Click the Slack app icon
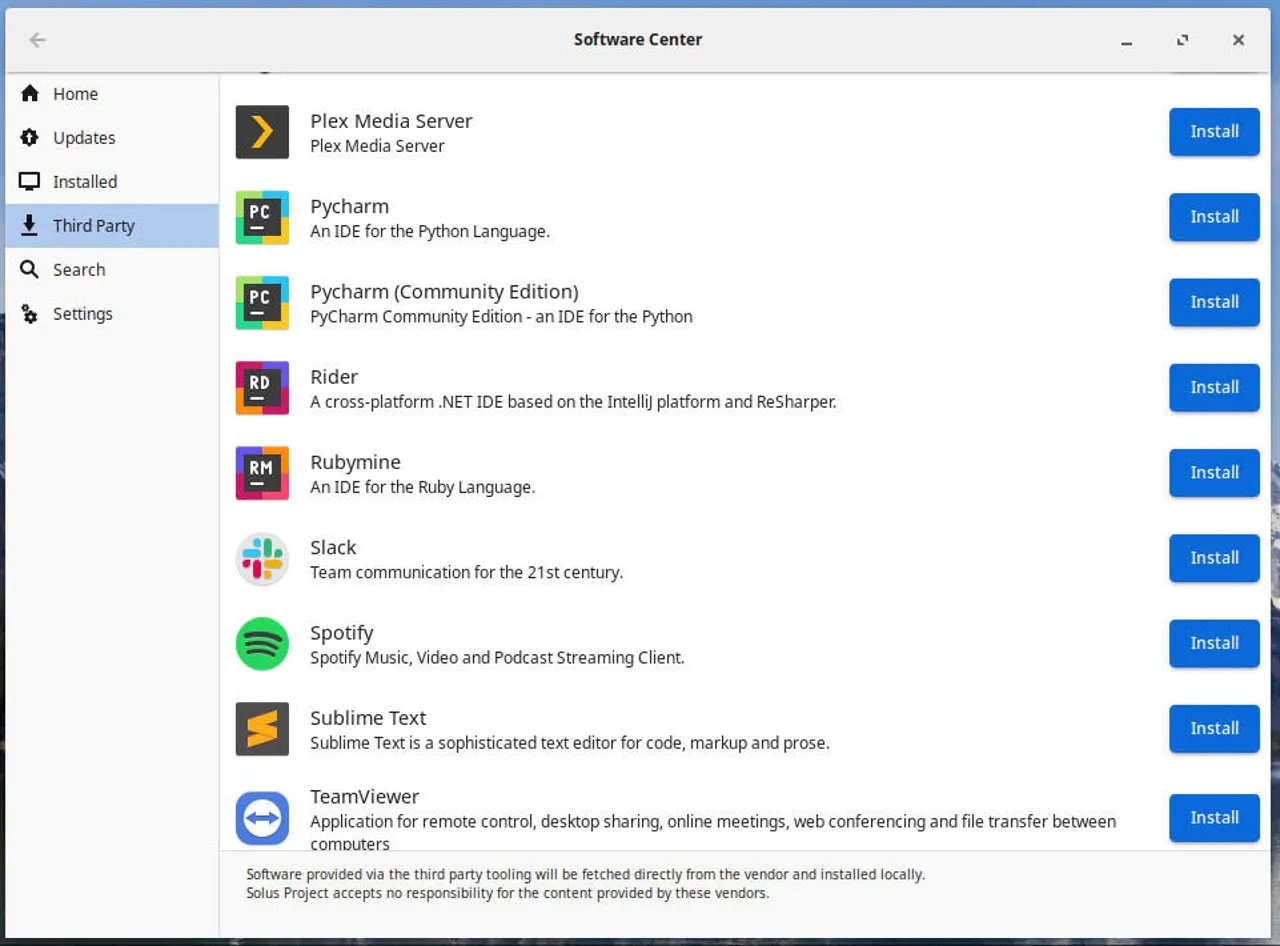Image resolution: width=1280 pixels, height=946 pixels. click(x=262, y=559)
